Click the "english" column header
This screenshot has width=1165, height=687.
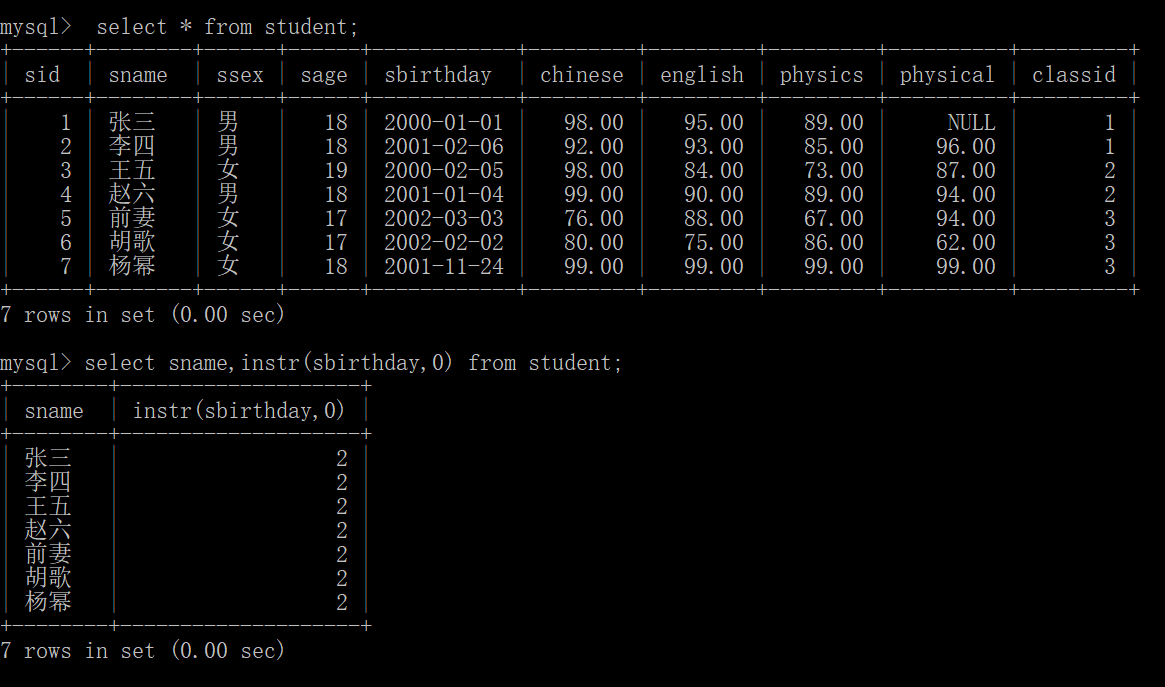click(x=702, y=75)
